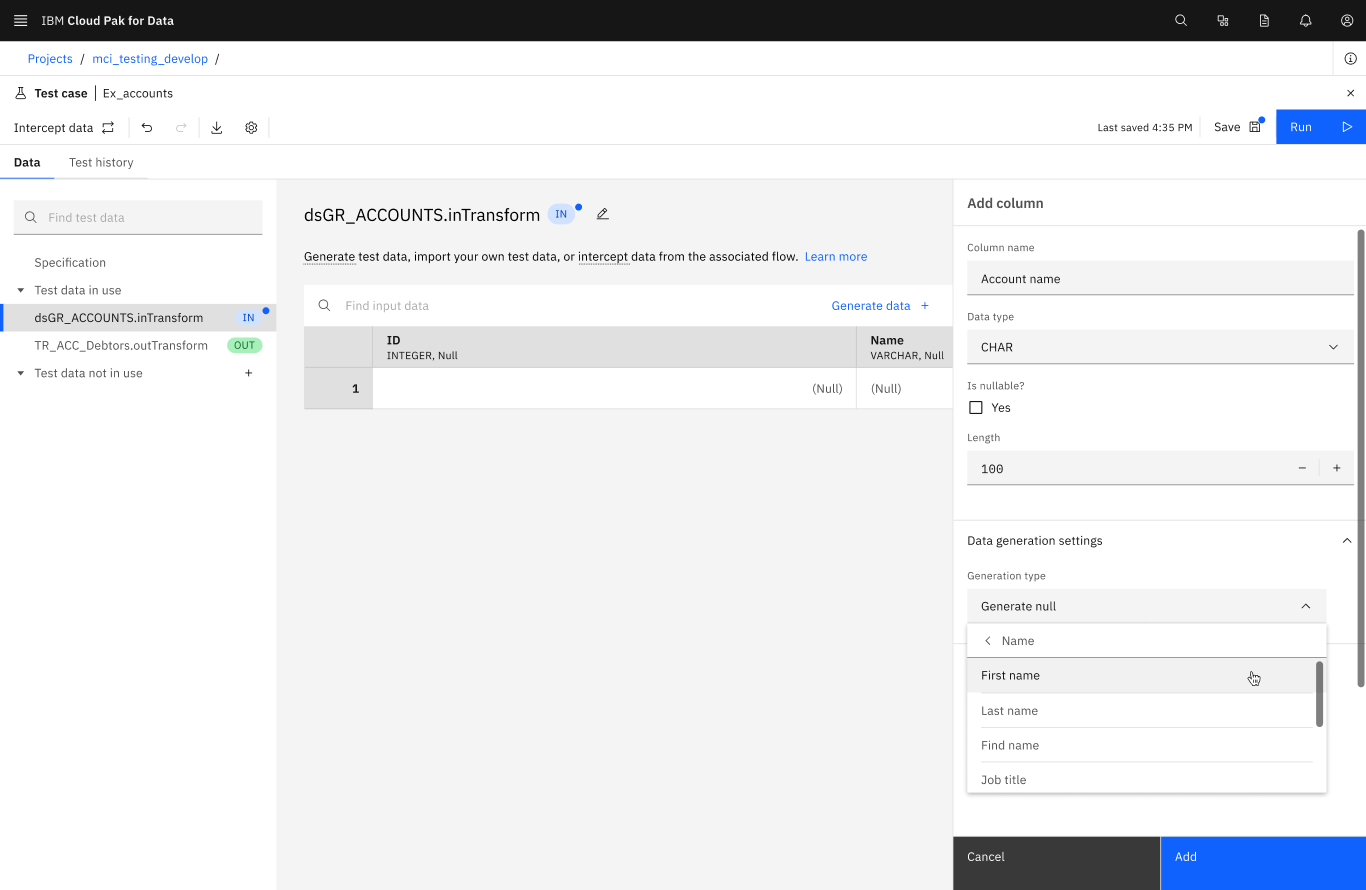The height and width of the screenshot is (890, 1366).
Task: Open the Learn more link
Action: (835, 257)
